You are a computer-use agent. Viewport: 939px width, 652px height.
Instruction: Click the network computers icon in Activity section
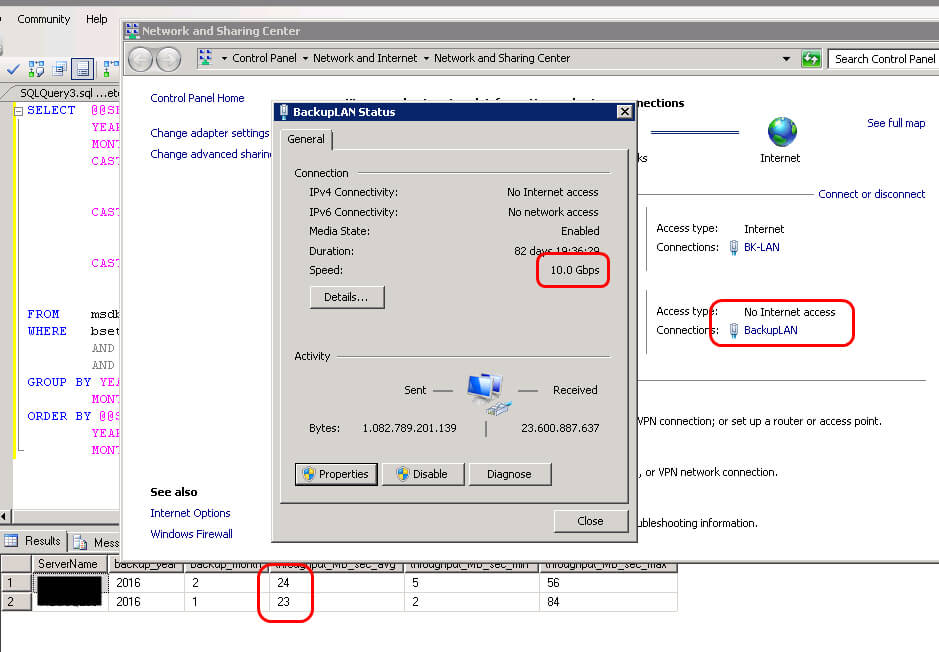pos(489,393)
